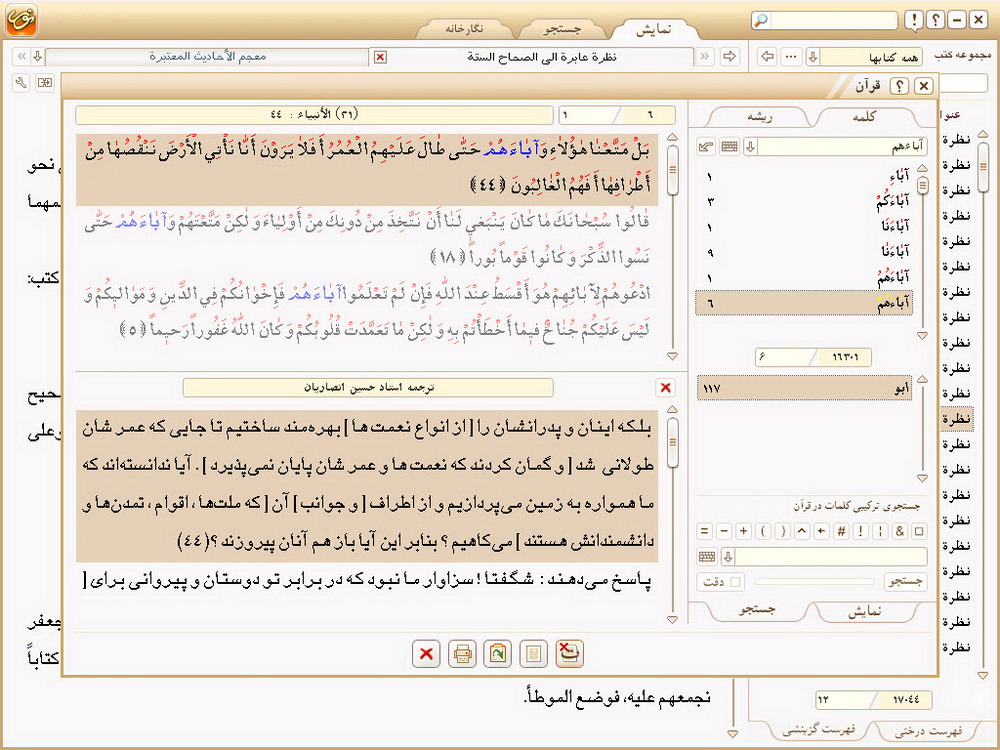Close the نظرة عابرة document tab
The width and height of the screenshot is (1000, 750).
[380, 56]
